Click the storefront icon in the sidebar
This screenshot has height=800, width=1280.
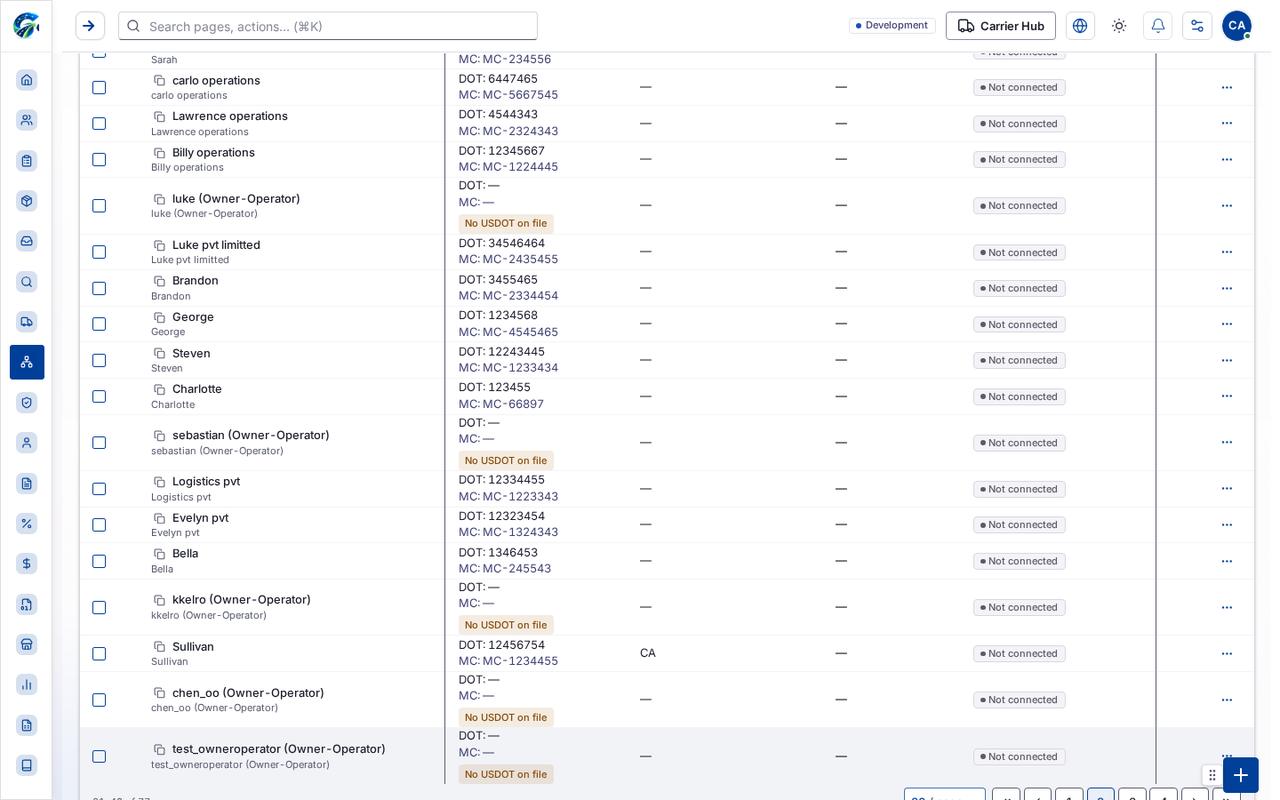point(27,645)
